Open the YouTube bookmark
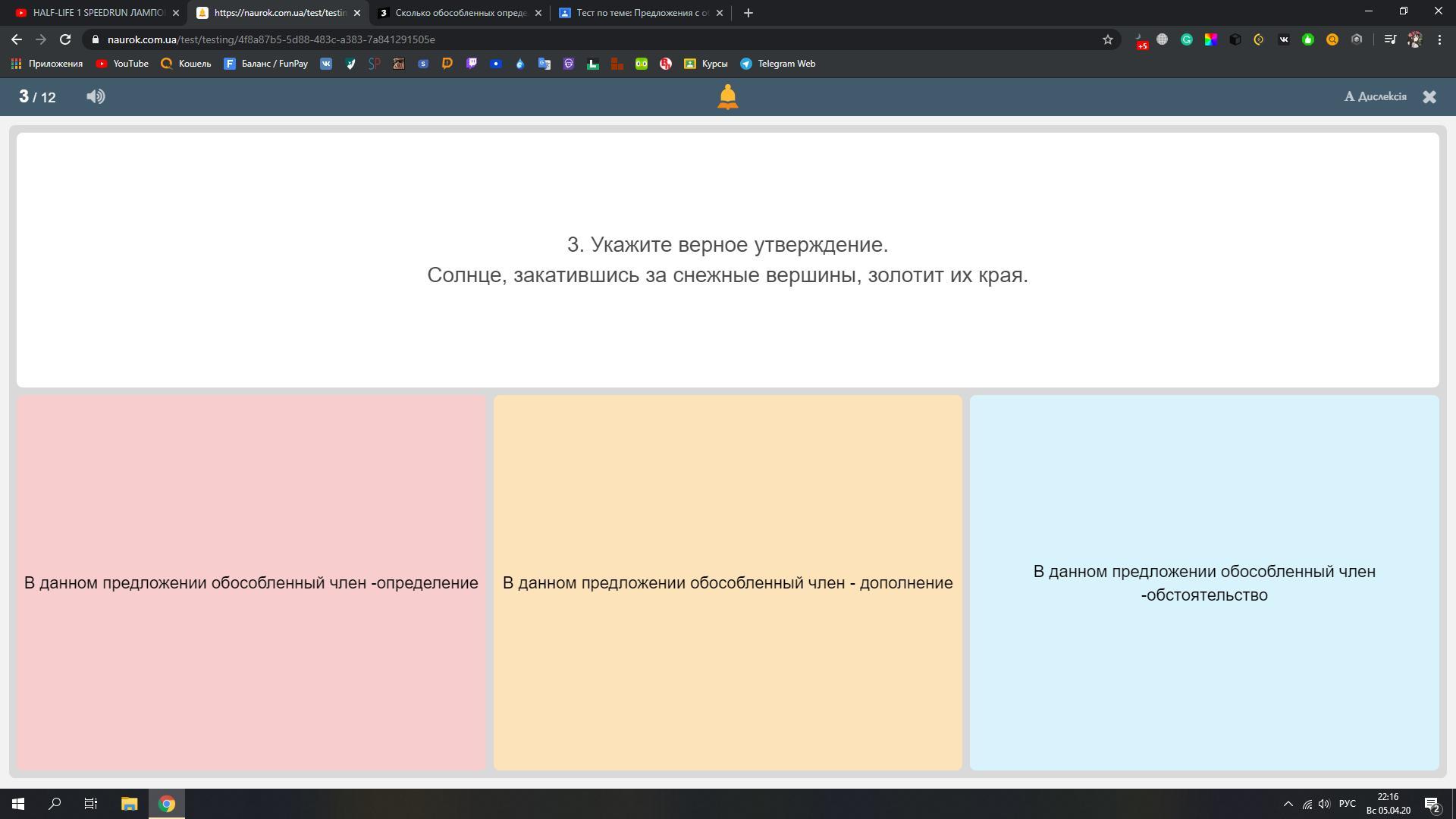The width and height of the screenshot is (1456, 819). pyautogui.click(x=122, y=64)
